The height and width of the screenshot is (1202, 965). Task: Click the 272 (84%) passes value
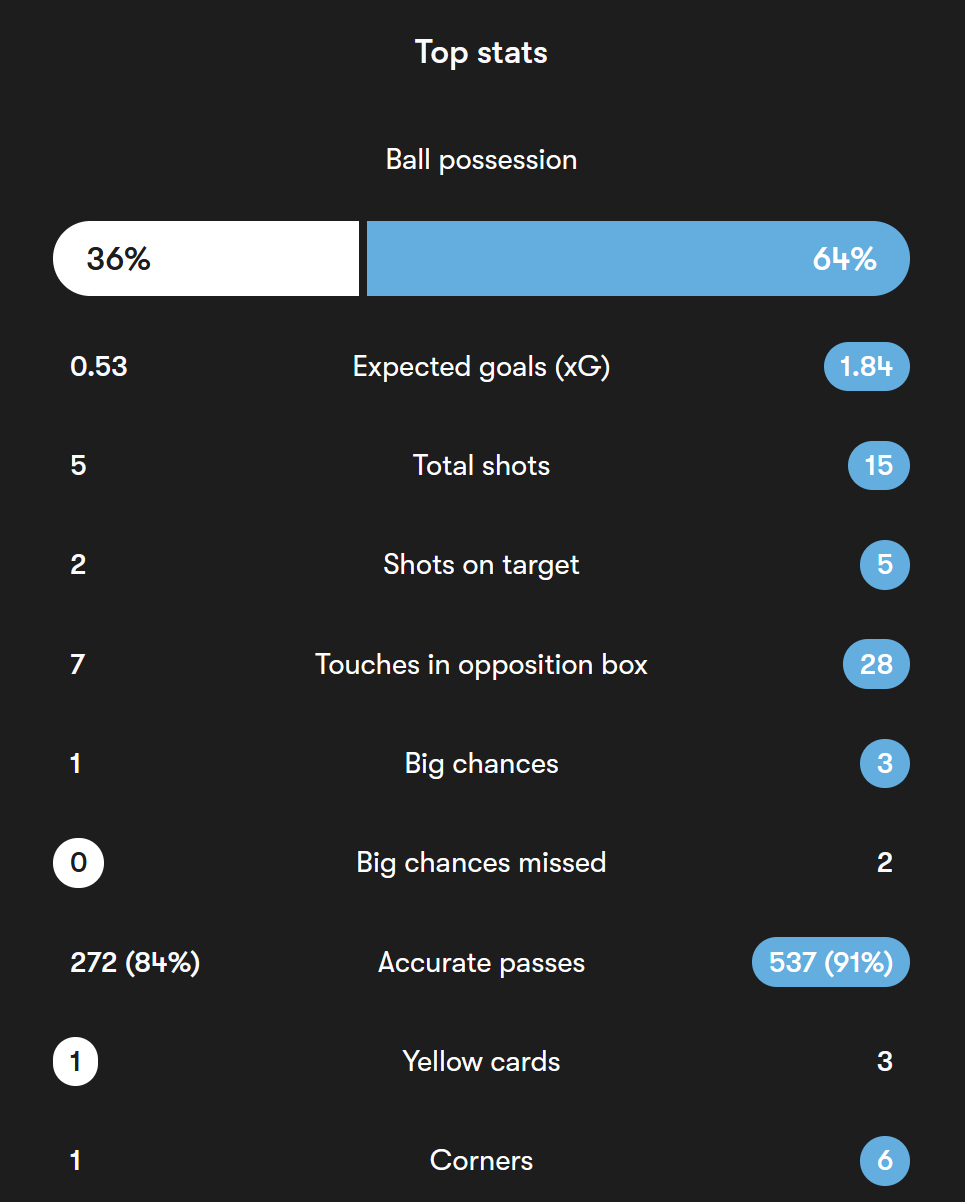point(135,963)
